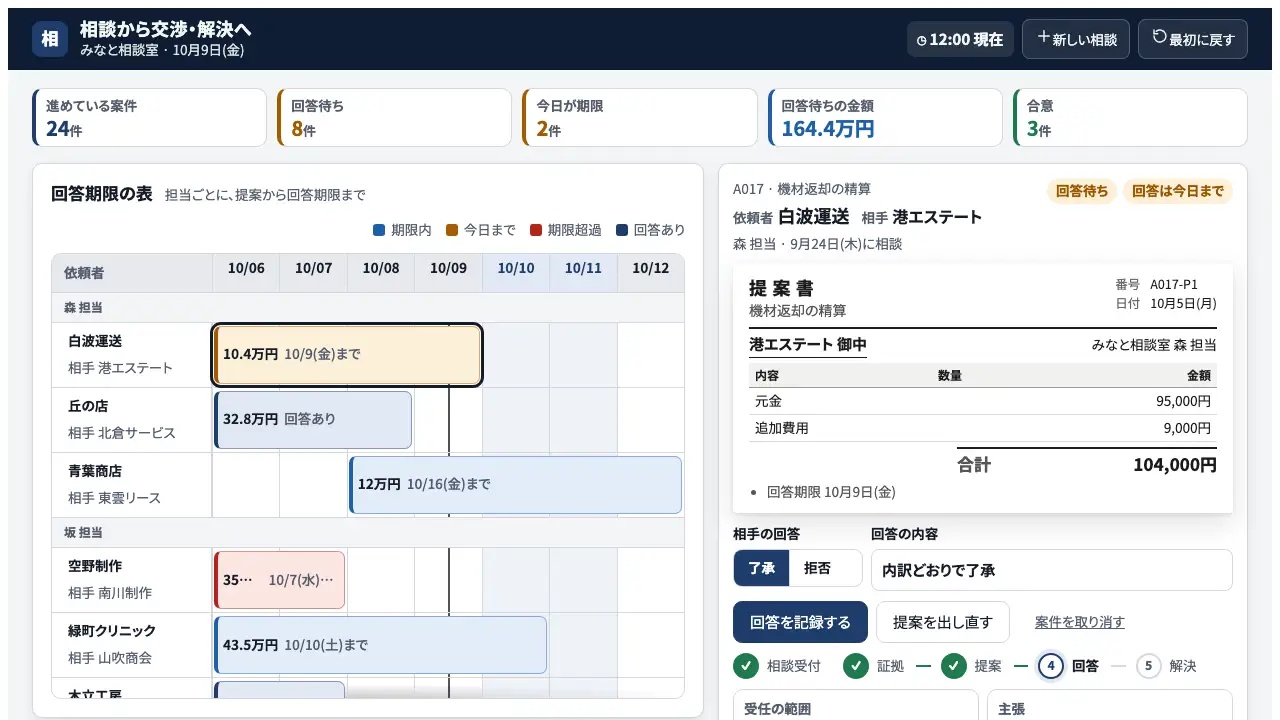Select 了承 as the counterpart's answer
Image resolution: width=1280 pixels, height=720 pixels.
(762, 568)
